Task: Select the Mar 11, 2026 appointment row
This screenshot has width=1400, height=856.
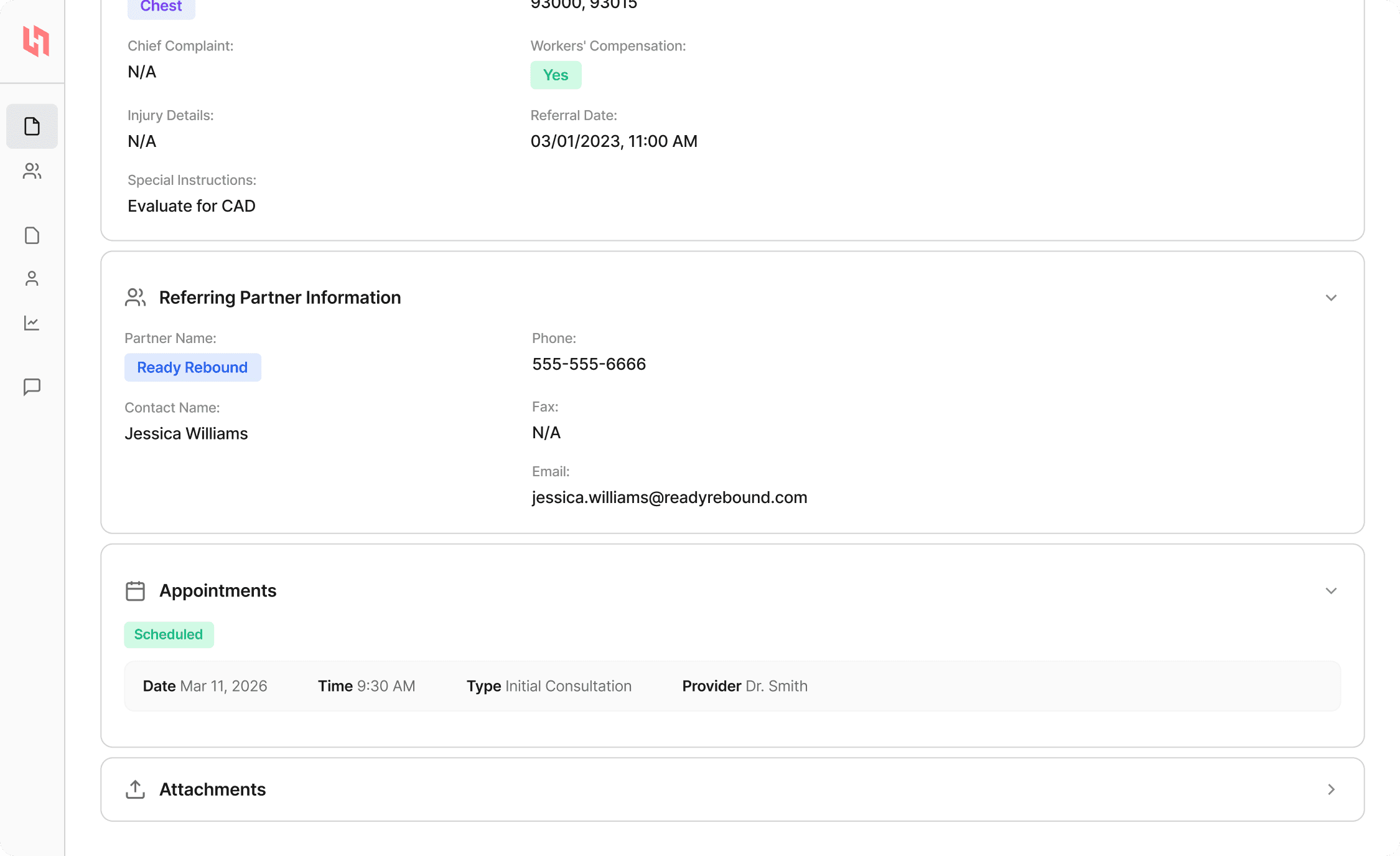Action: pos(732,686)
